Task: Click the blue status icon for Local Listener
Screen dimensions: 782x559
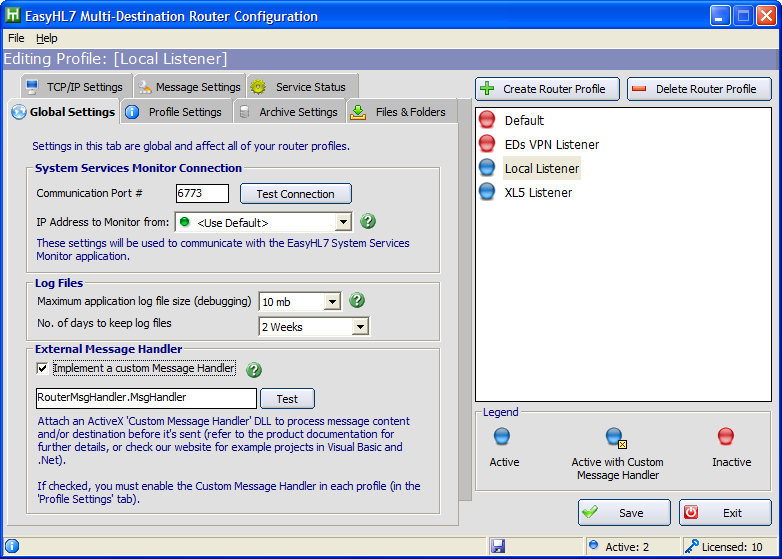Action: [x=487, y=168]
